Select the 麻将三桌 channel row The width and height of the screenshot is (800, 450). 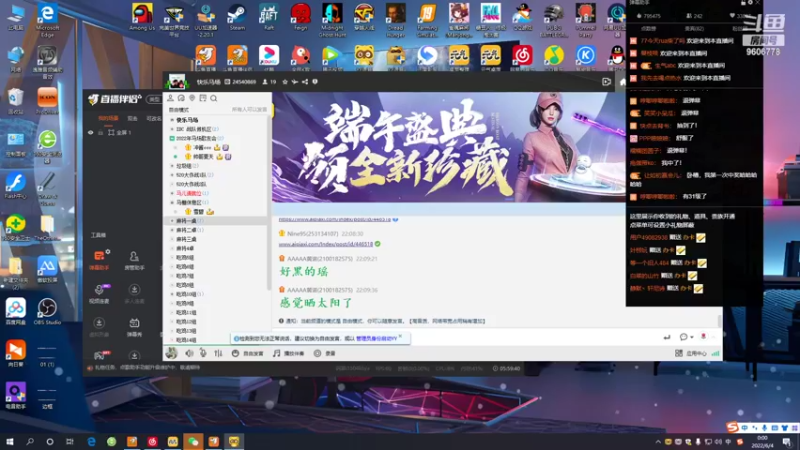click(217, 239)
